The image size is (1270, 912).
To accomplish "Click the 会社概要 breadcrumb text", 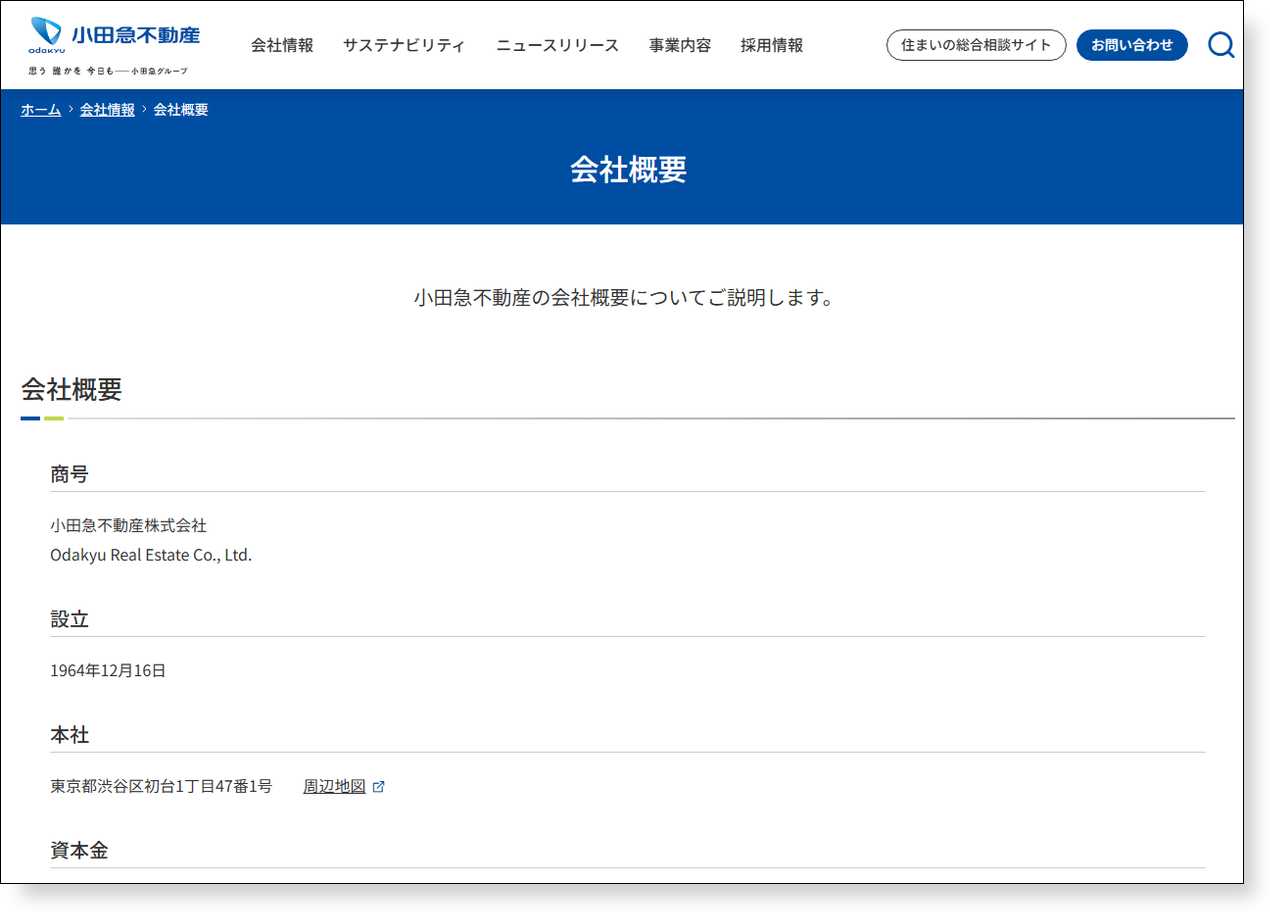I will tap(181, 110).
